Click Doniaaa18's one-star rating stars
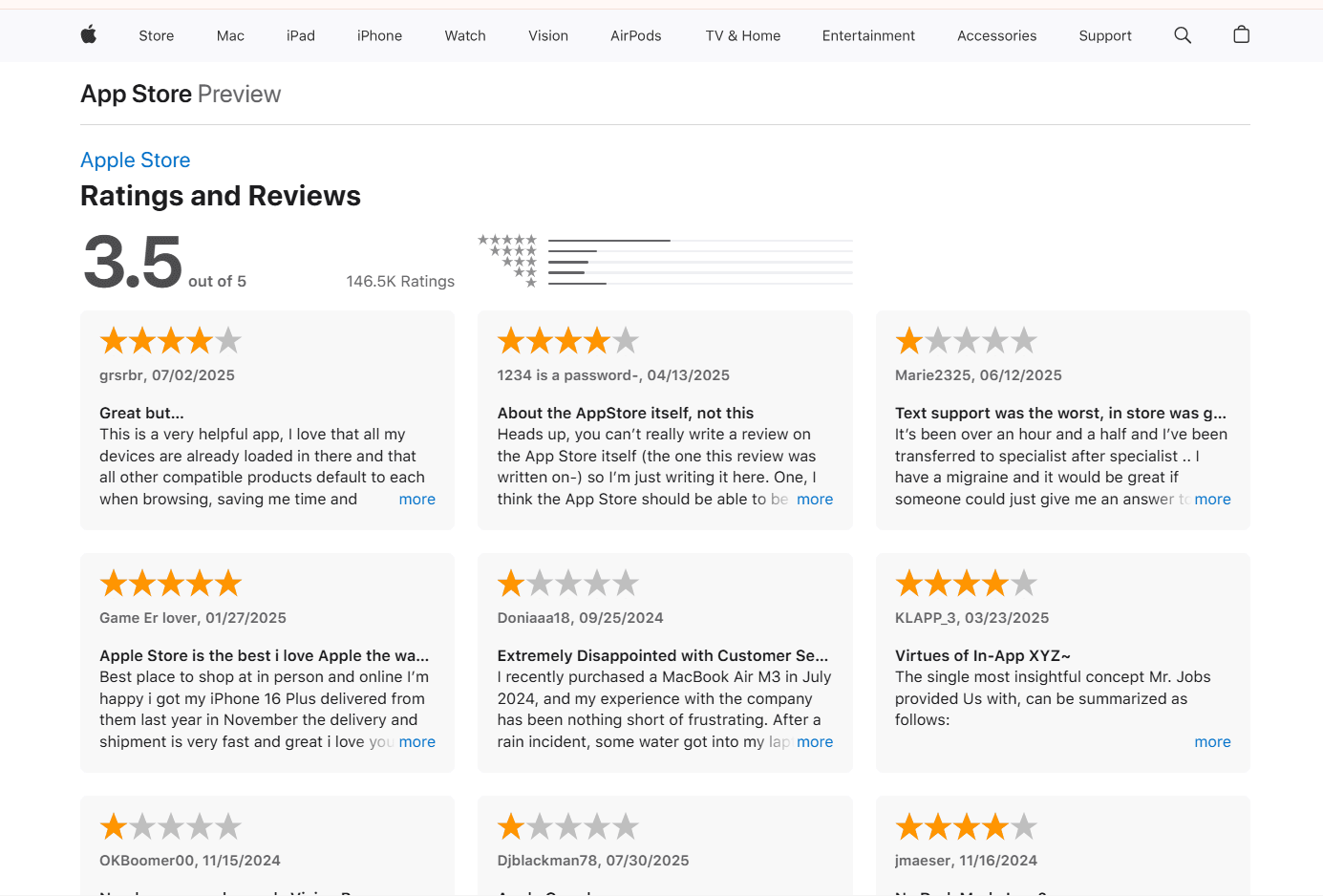 [x=567, y=583]
